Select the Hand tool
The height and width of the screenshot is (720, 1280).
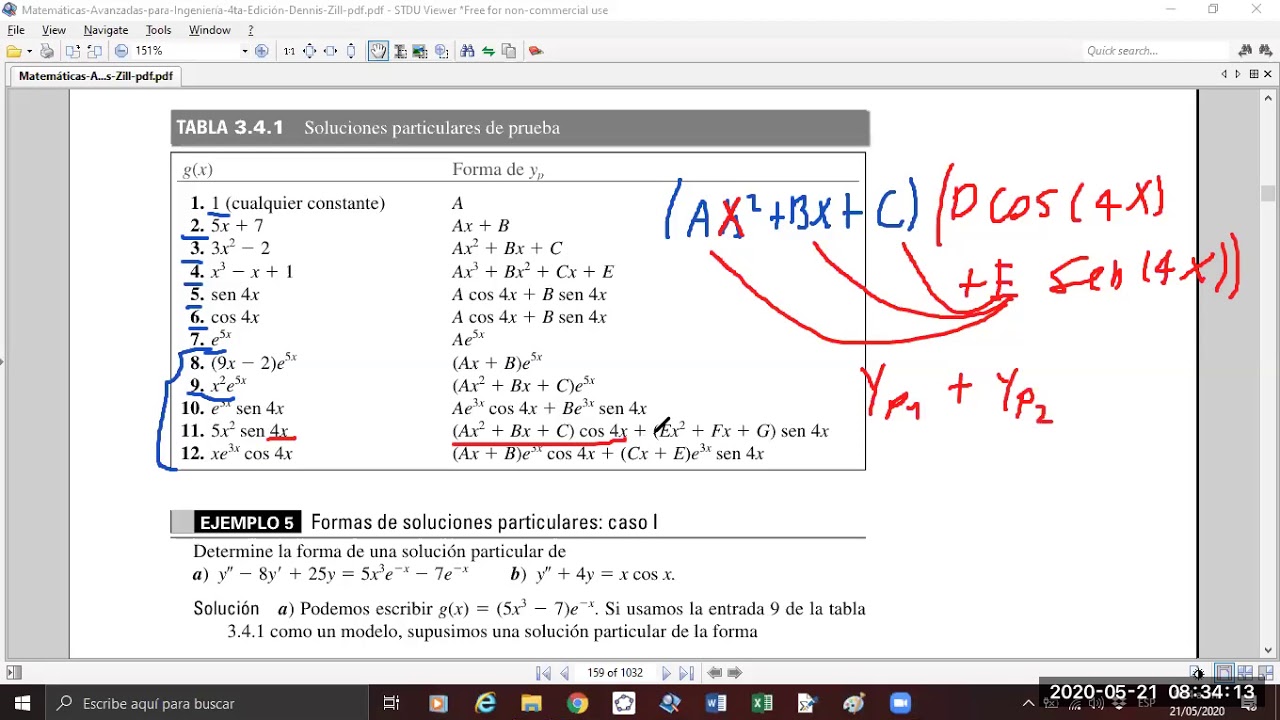[378, 51]
